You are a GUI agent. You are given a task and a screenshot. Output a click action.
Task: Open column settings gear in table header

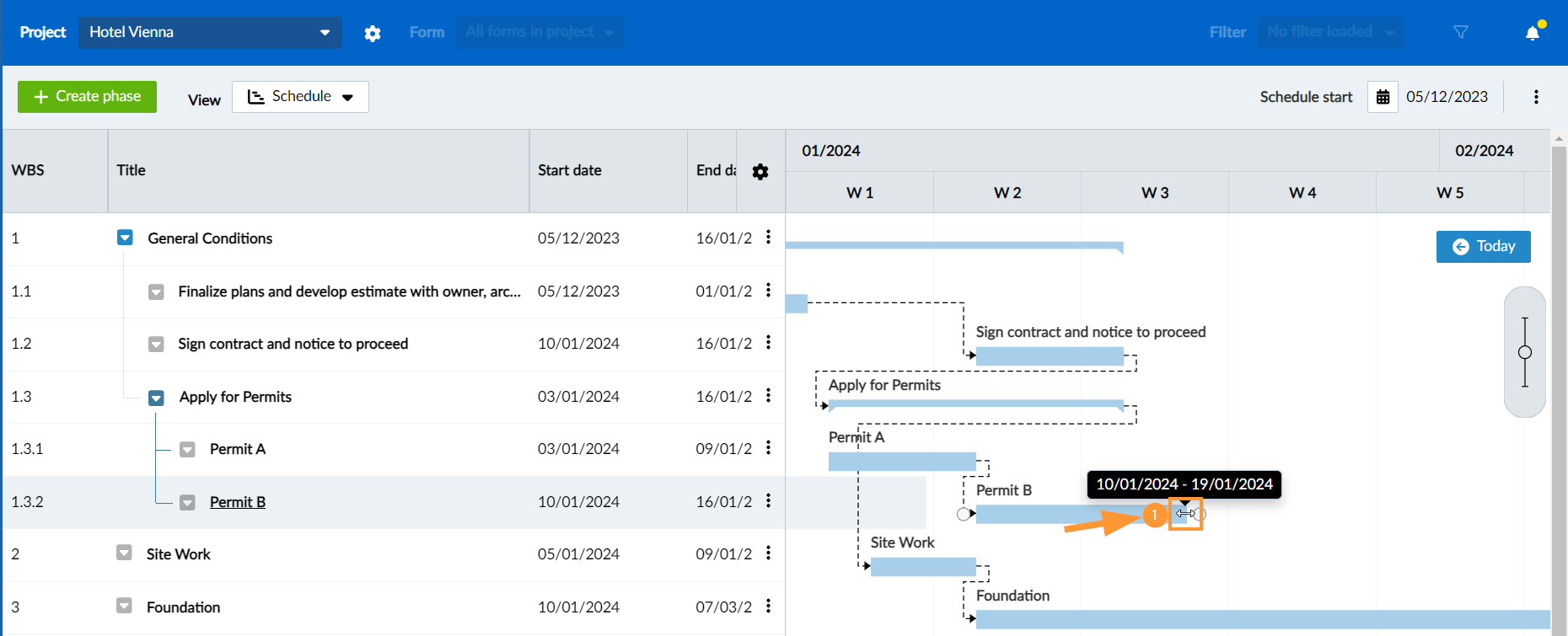(x=760, y=172)
